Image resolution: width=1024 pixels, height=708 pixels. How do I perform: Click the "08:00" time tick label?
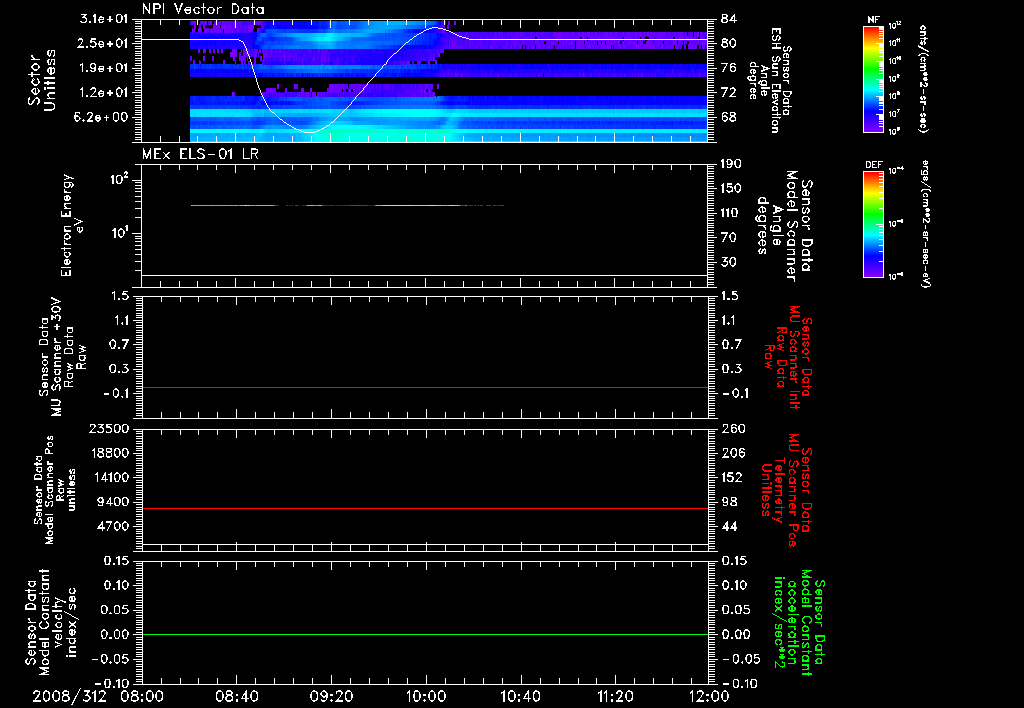(142, 696)
